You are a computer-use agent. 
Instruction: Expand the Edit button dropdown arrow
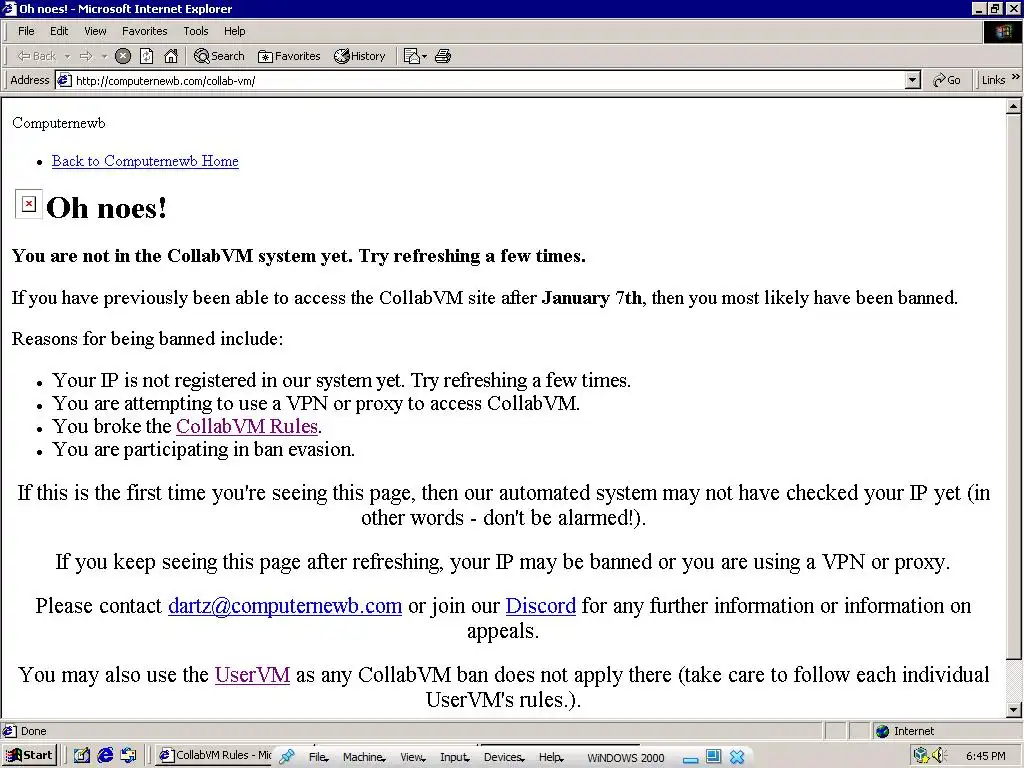[424, 56]
